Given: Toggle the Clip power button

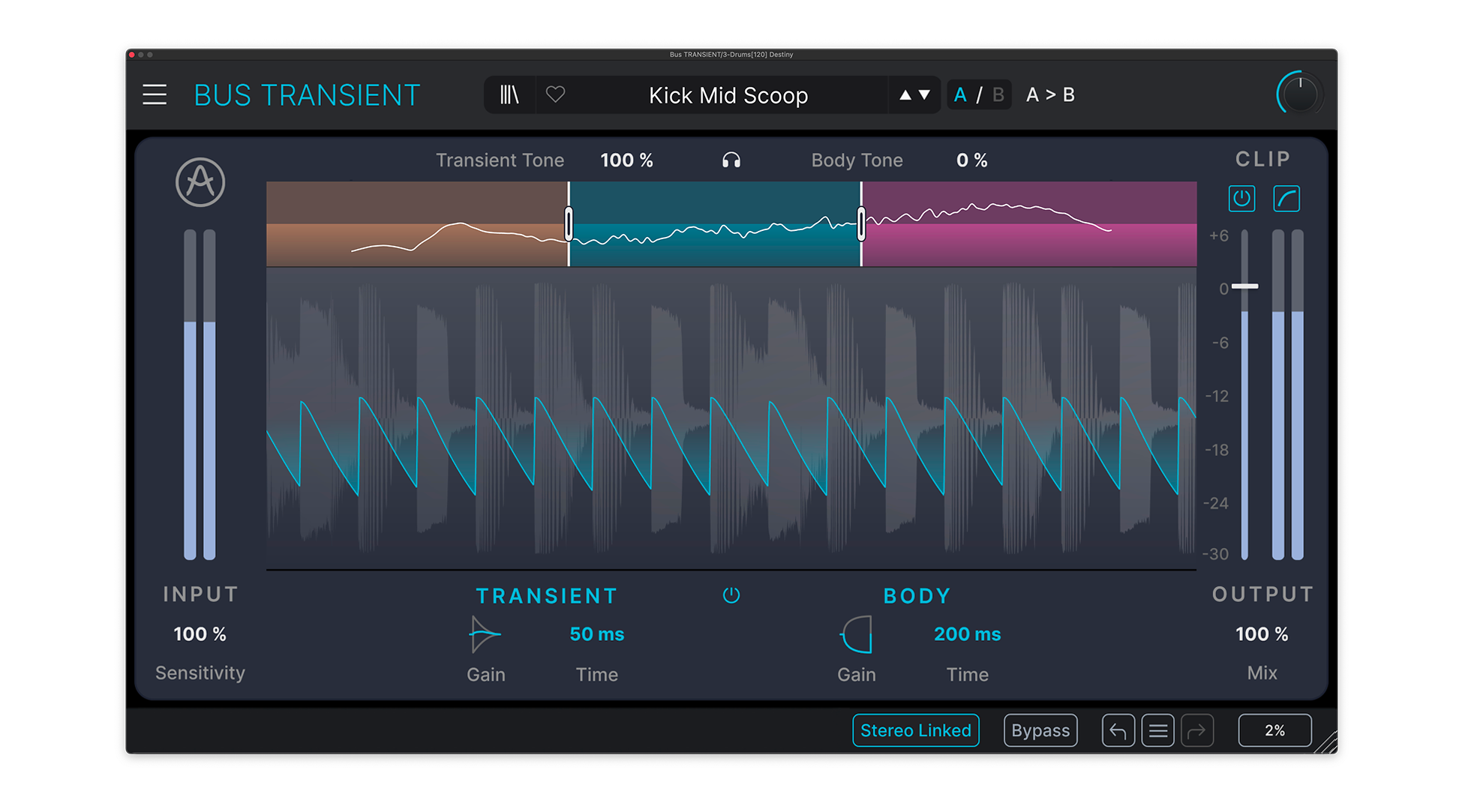Looking at the screenshot, I should click(x=1241, y=199).
